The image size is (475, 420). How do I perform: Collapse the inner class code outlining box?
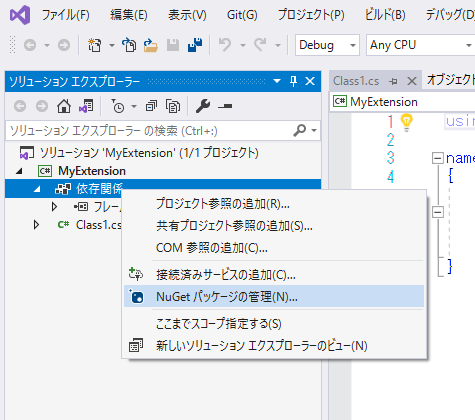438,212
